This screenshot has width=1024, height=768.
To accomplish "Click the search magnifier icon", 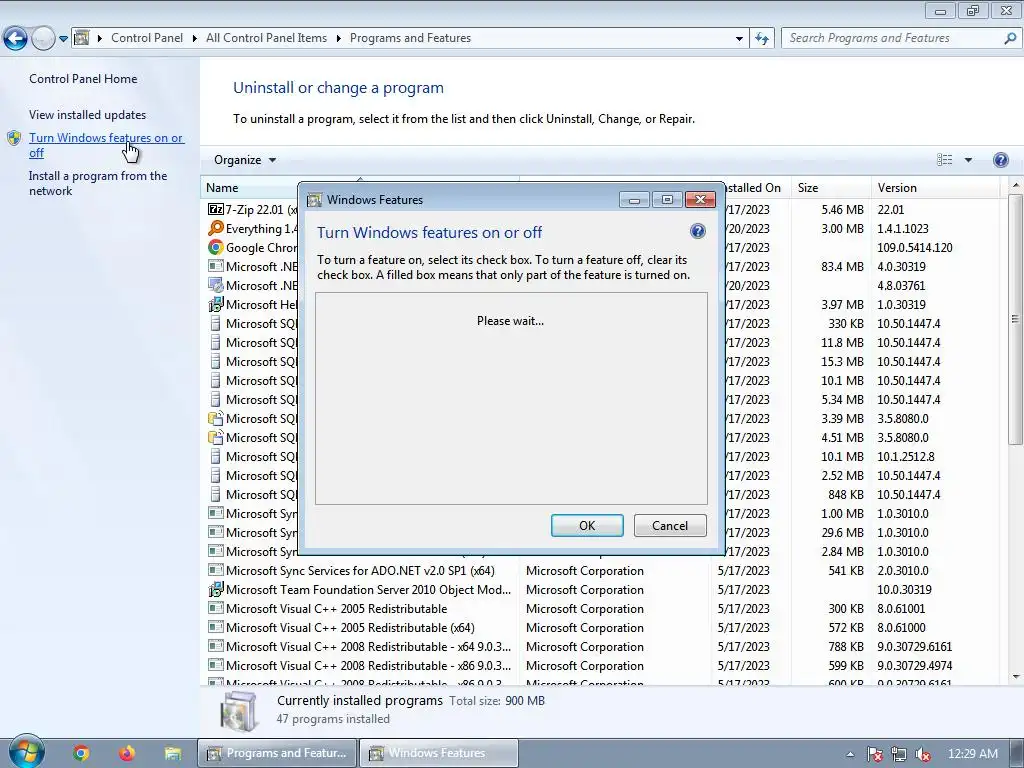I will click(x=1010, y=38).
